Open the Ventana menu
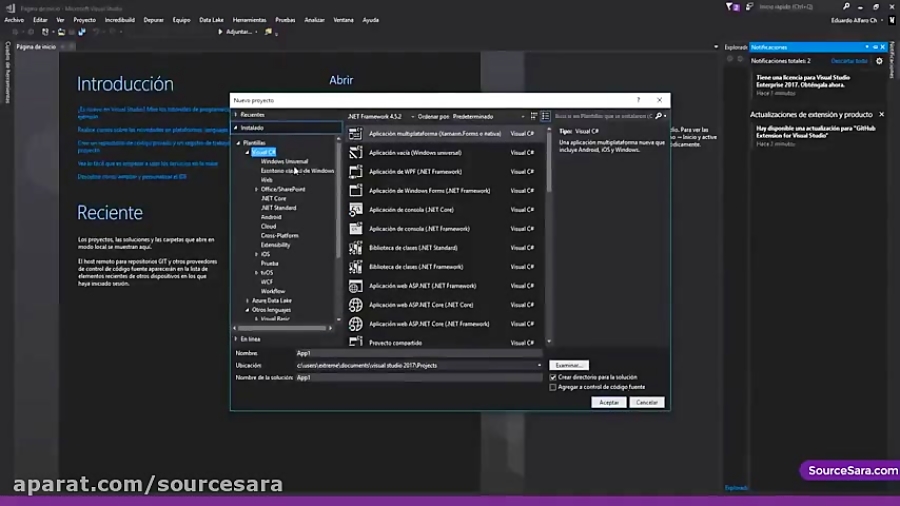This screenshot has height=506, width=900. [343, 20]
